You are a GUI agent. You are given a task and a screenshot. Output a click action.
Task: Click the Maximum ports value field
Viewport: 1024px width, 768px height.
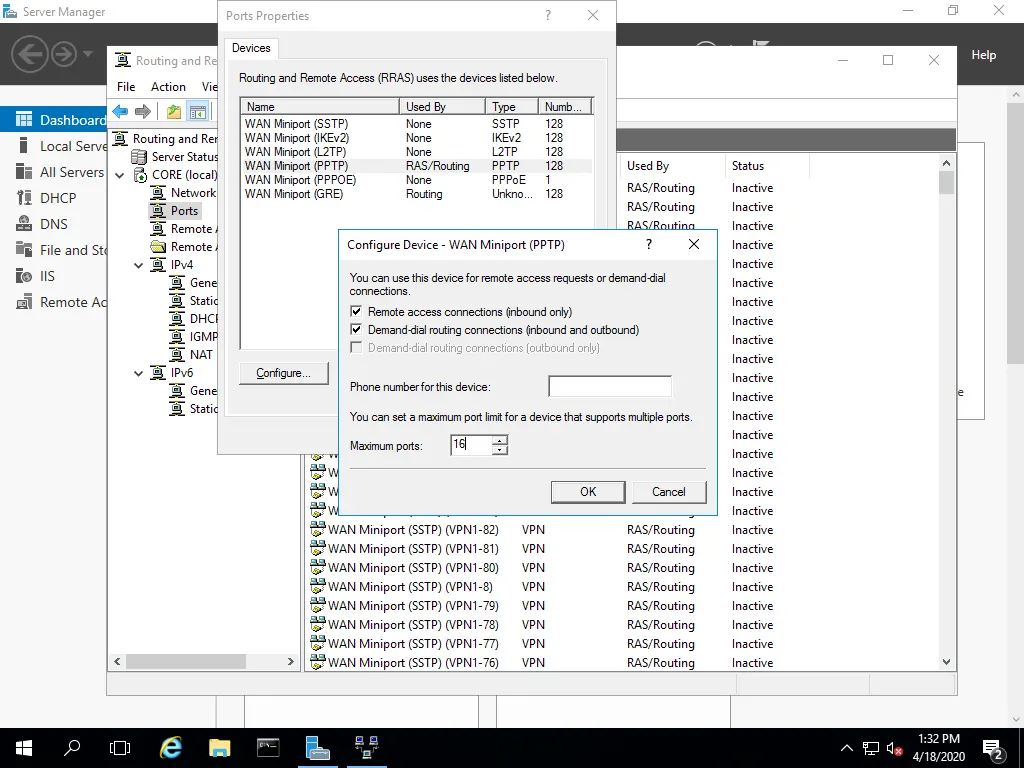[471, 445]
